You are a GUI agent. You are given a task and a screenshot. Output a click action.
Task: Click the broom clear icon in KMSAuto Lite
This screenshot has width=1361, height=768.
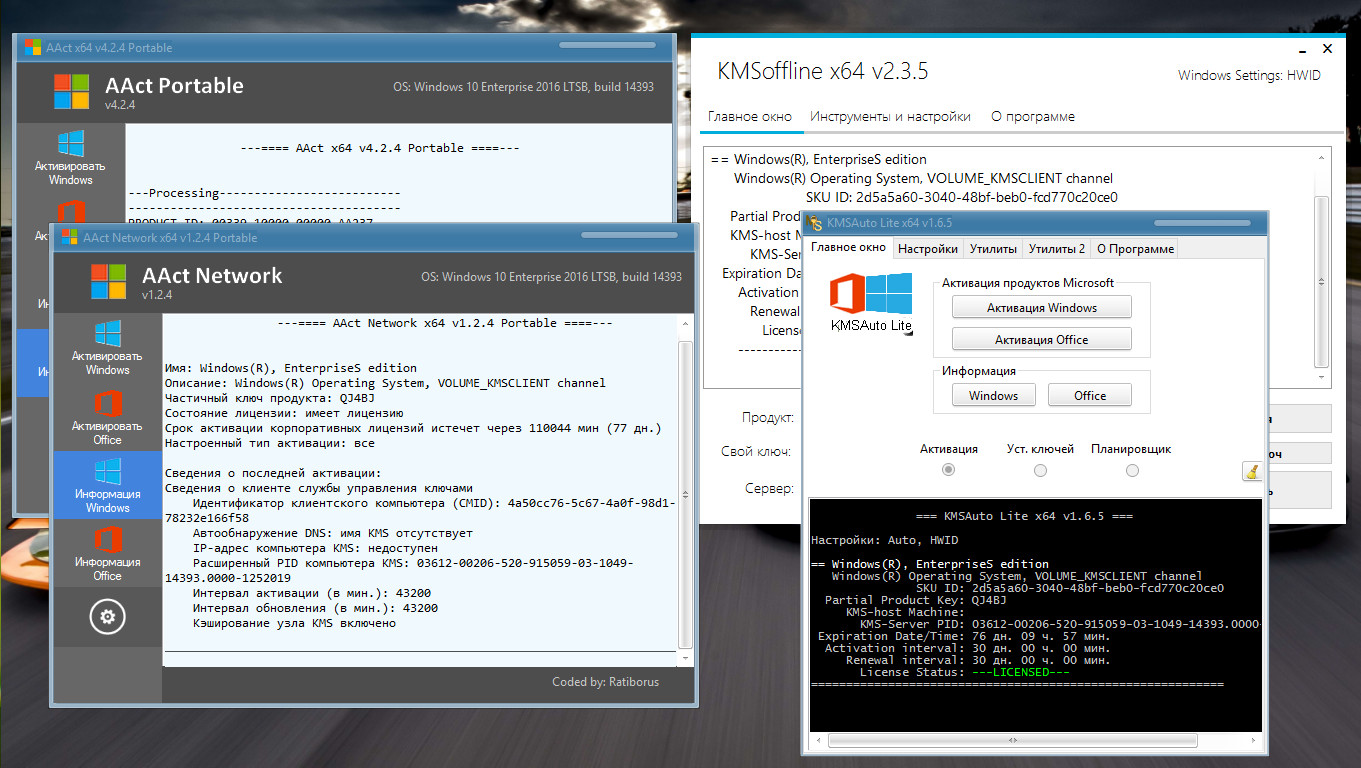pyautogui.click(x=1252, y=470)
